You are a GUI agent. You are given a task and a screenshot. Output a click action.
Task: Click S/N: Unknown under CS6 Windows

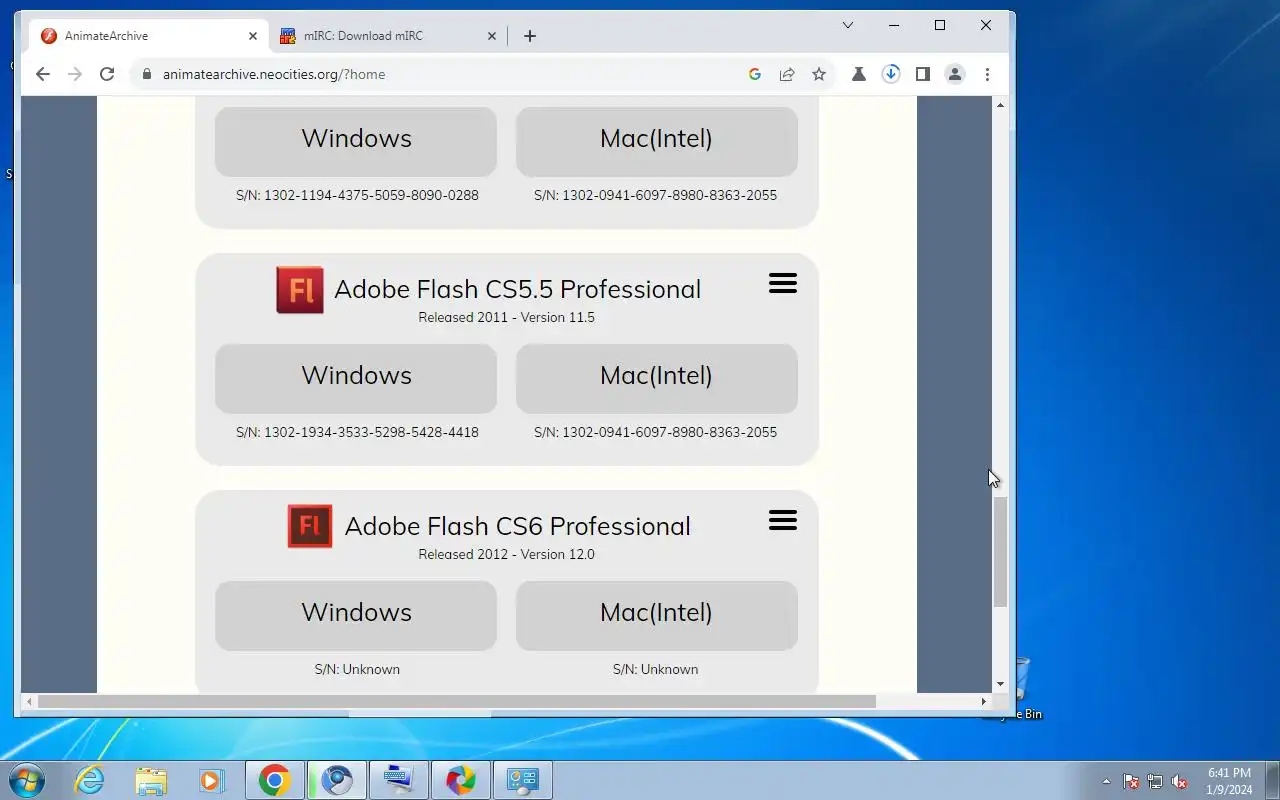point(357,669)
